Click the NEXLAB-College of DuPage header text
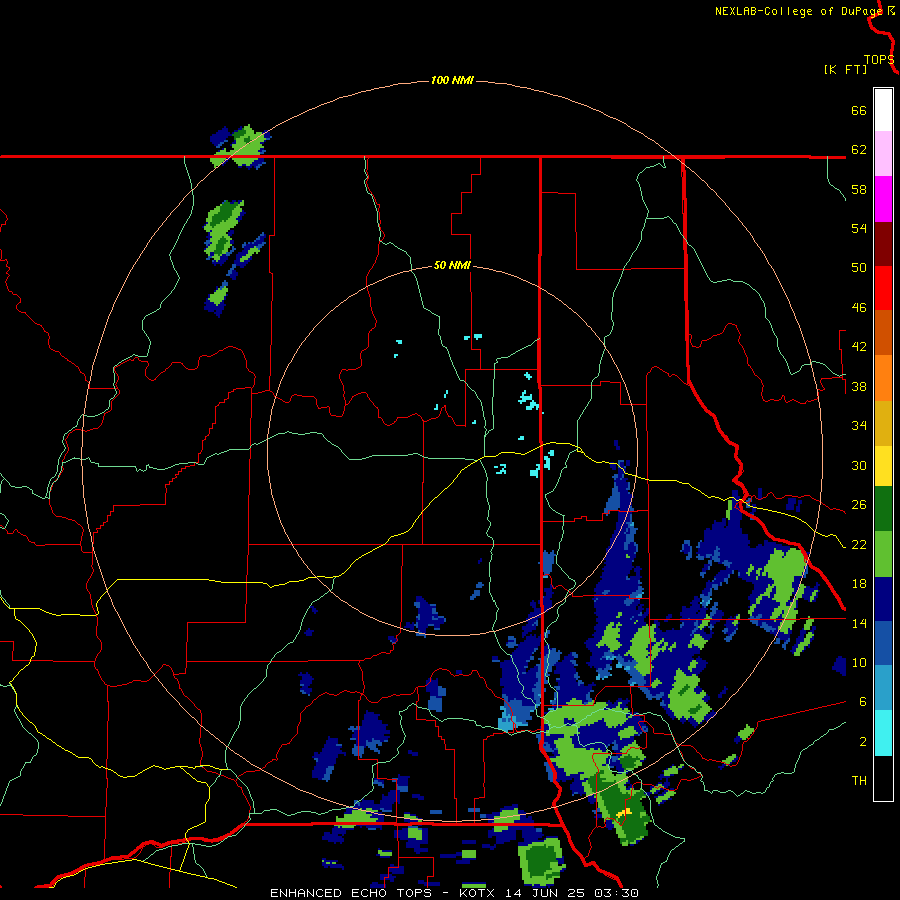This screenshot has width=900, height=900. point(798,11)
